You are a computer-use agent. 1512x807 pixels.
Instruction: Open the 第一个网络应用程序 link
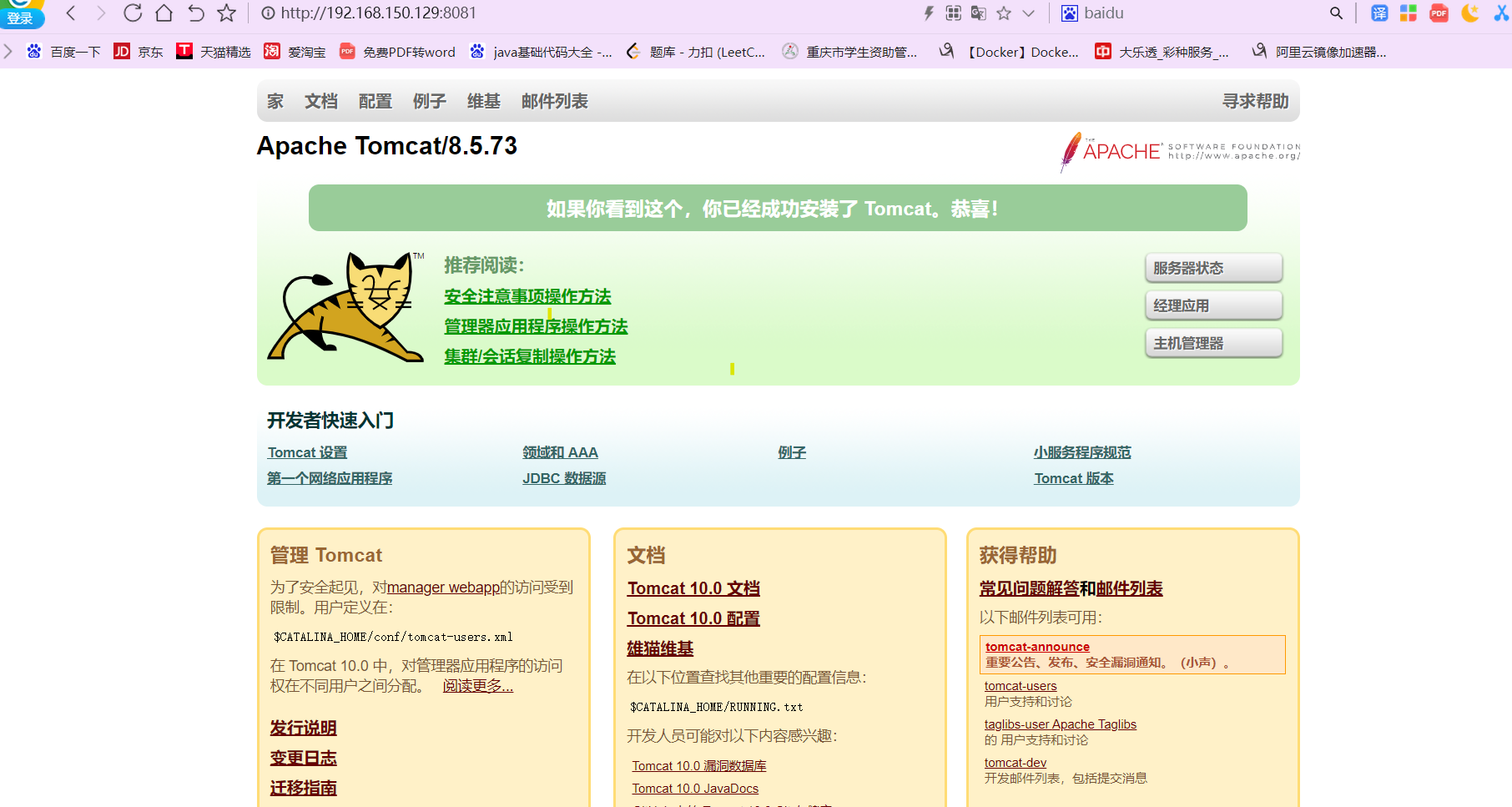(330, 478)
